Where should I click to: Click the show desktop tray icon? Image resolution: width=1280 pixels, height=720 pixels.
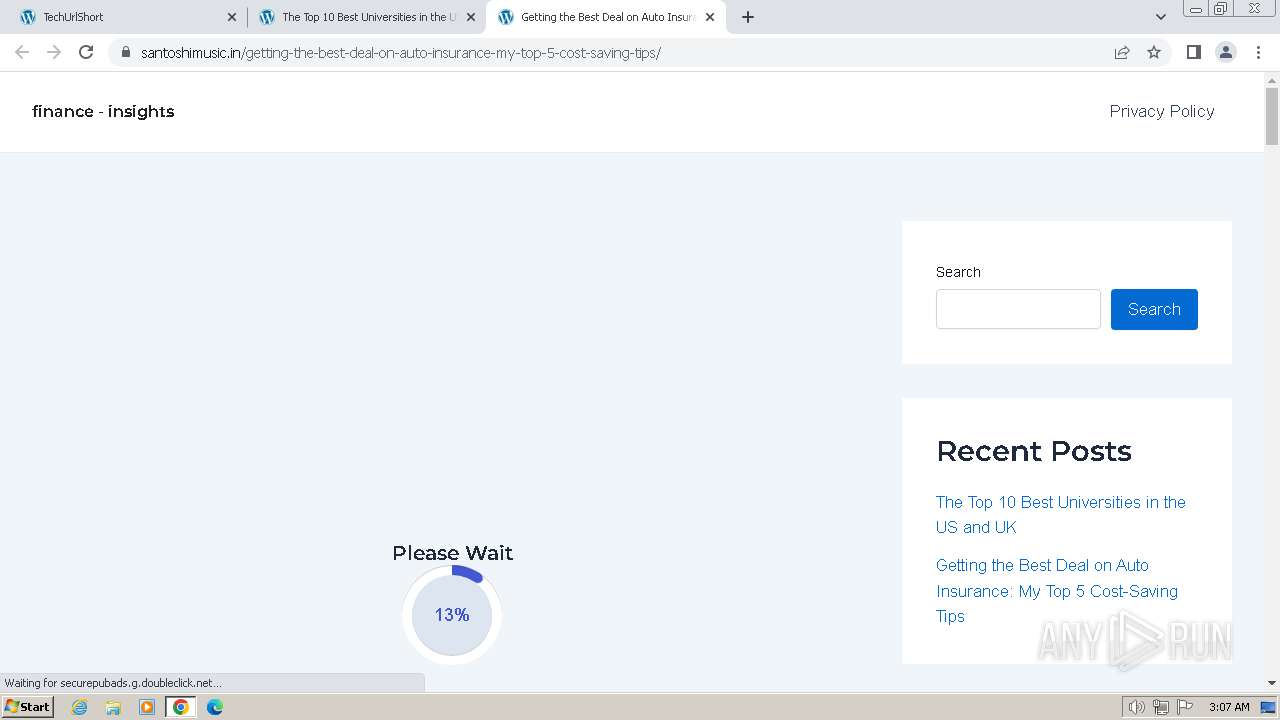point(1268,707)
